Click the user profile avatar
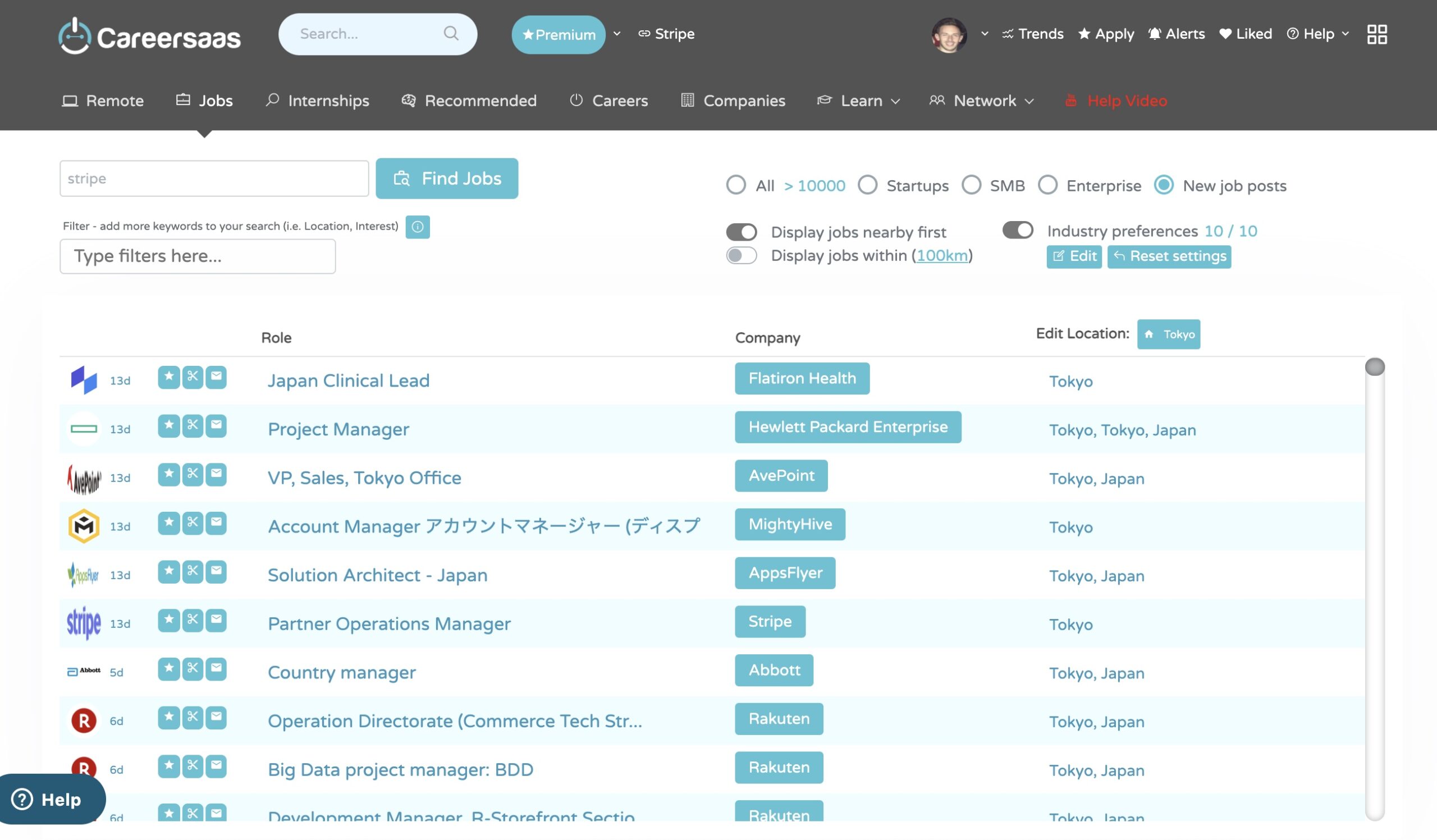This screenshot has height=840, width=1437. [x=949, y=35]
